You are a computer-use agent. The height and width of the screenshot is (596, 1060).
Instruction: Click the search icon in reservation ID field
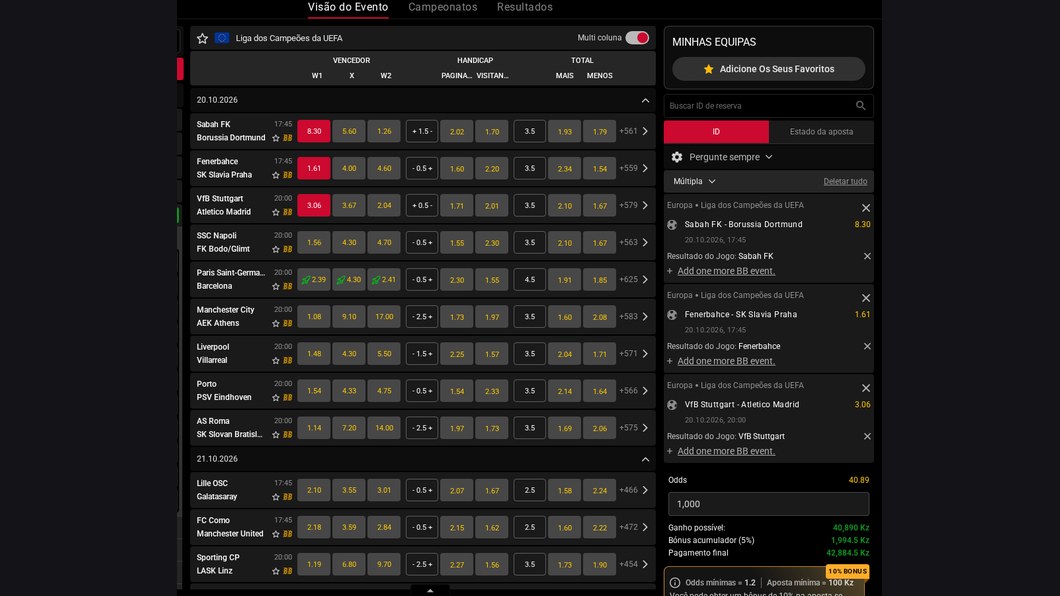click(x=861, y=105)
